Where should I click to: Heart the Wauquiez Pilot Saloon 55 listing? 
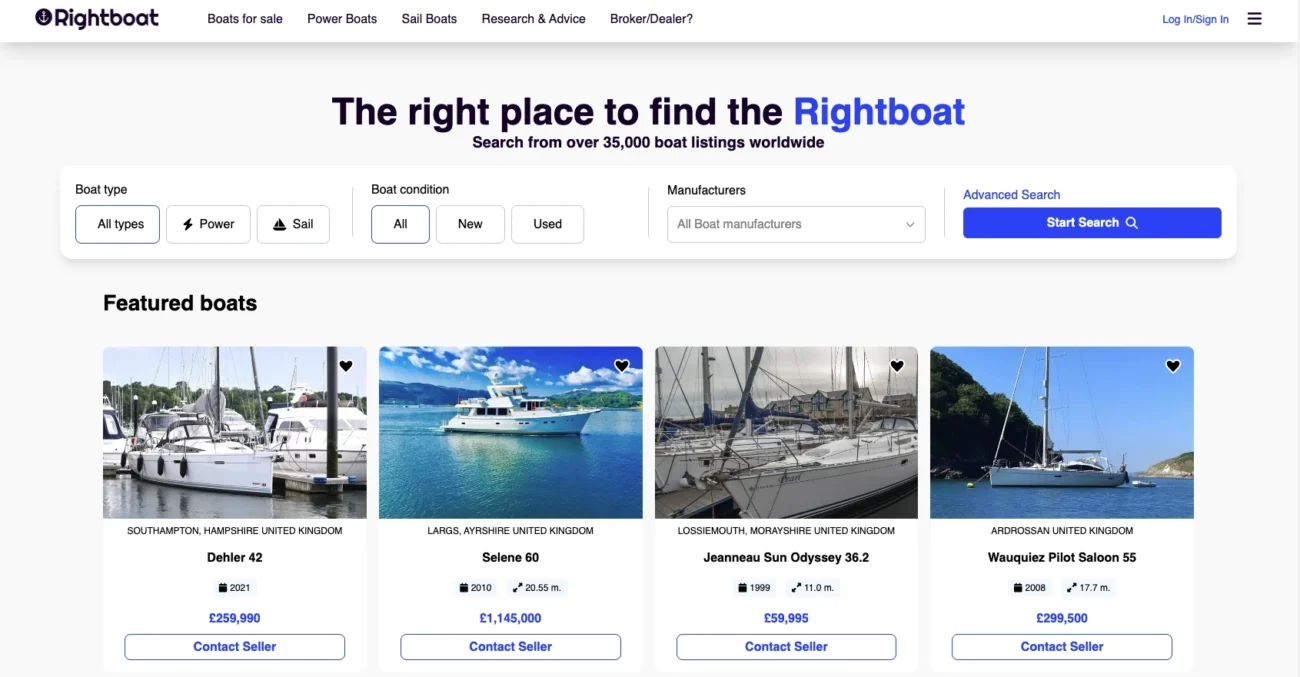1173,366
